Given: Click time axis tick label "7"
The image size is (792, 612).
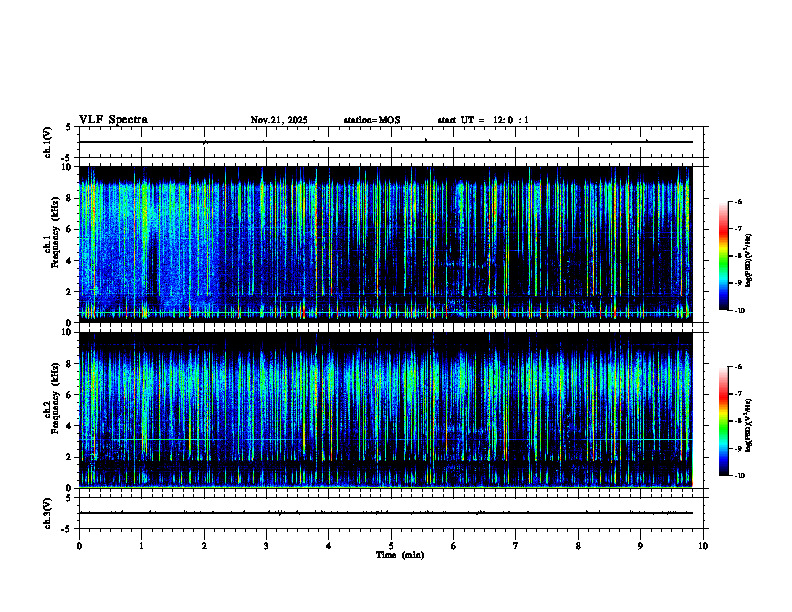Looking at the screenshot, I should [x=516, y=546].
